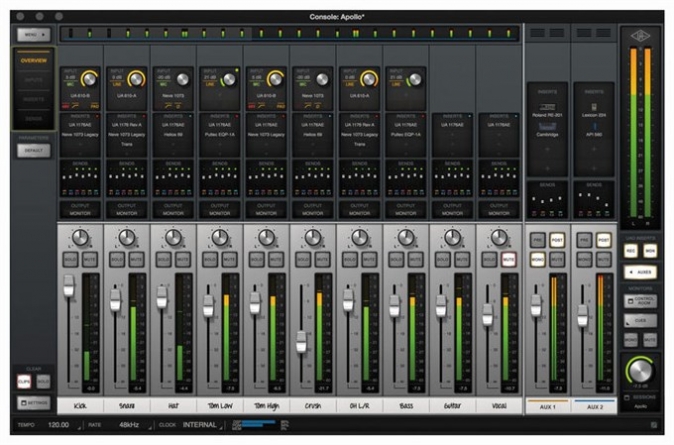674x445 pixels.
Task: Solo the Kick channel
Action: pos(71,260)
